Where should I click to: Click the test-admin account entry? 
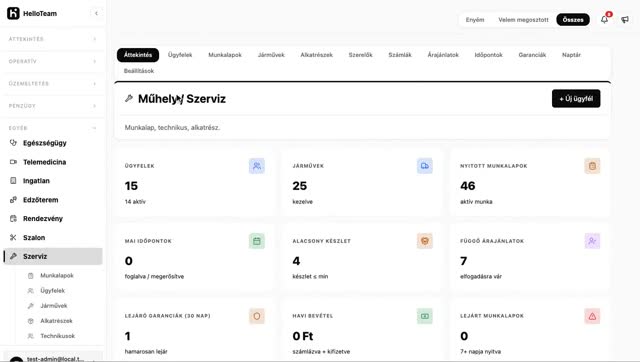click(x=53, y=358)
